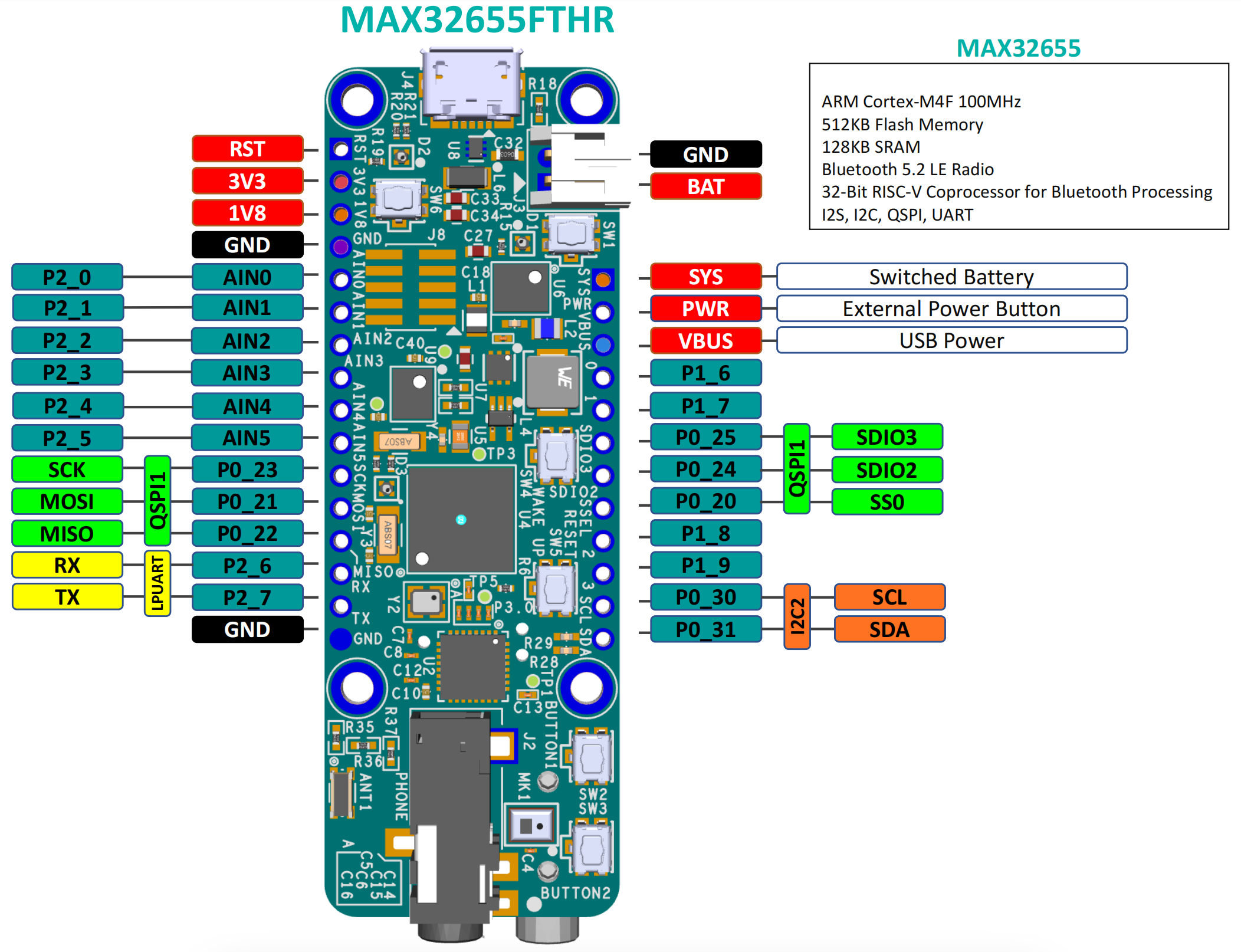Click the P0_30 pin label

pos(706,597)
